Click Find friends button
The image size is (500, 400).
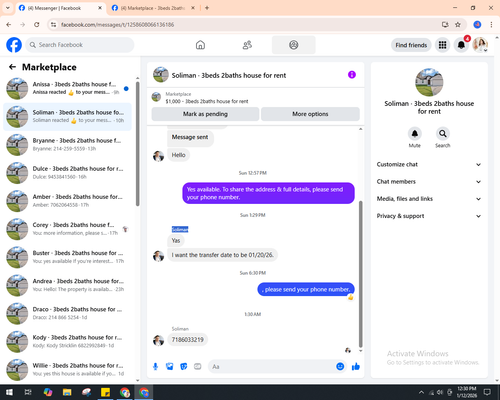coord(411,45)
